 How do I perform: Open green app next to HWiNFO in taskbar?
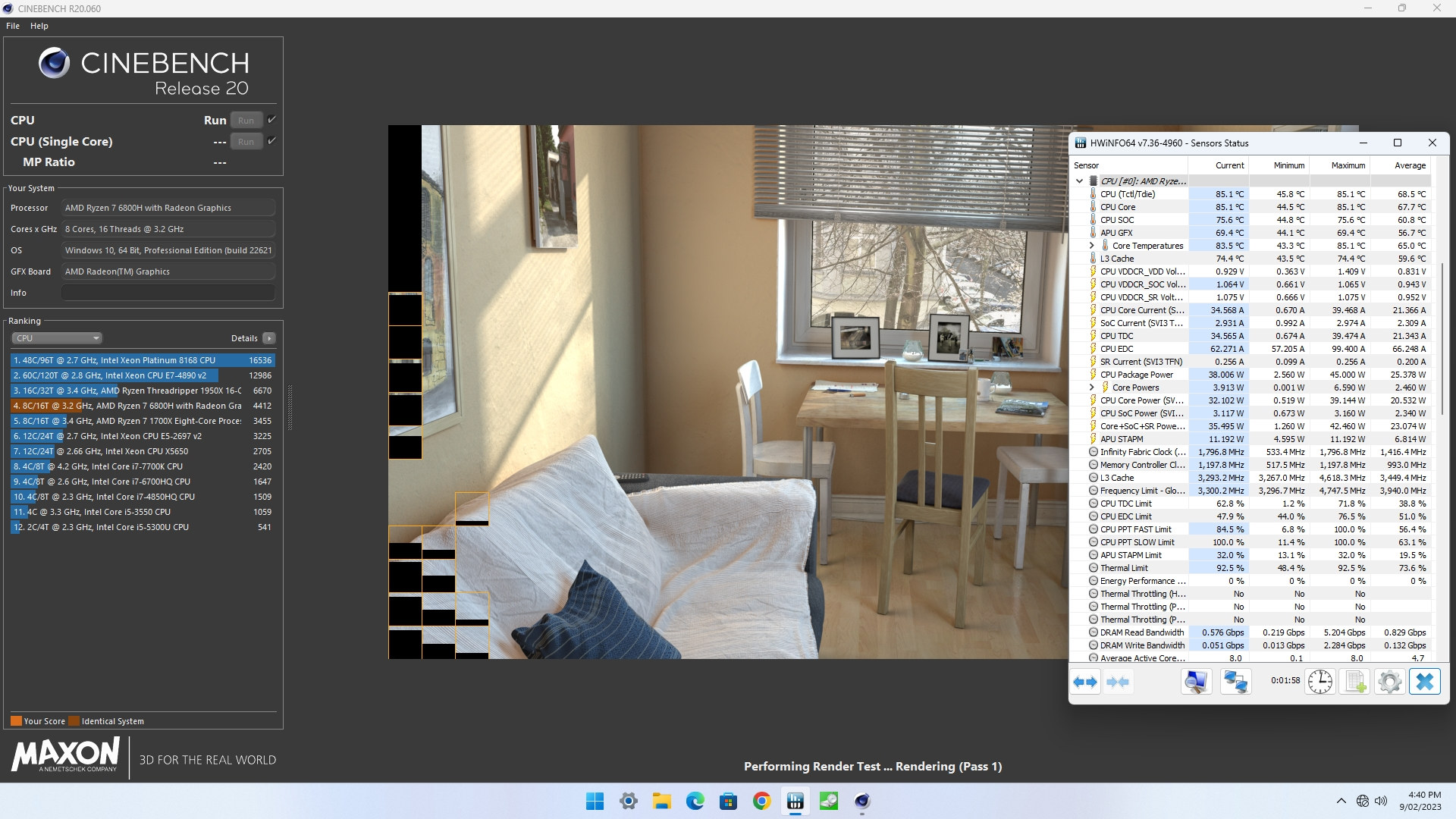[x=829, y=801]
